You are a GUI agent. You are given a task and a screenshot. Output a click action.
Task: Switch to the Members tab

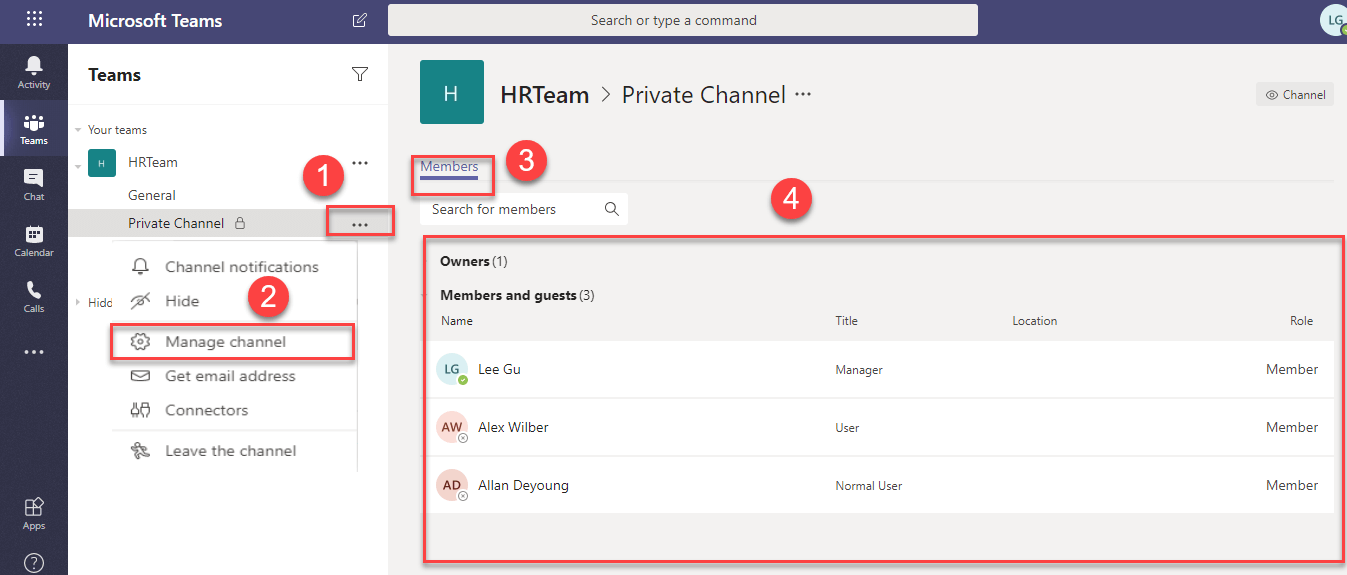click(x=449, y=167)
